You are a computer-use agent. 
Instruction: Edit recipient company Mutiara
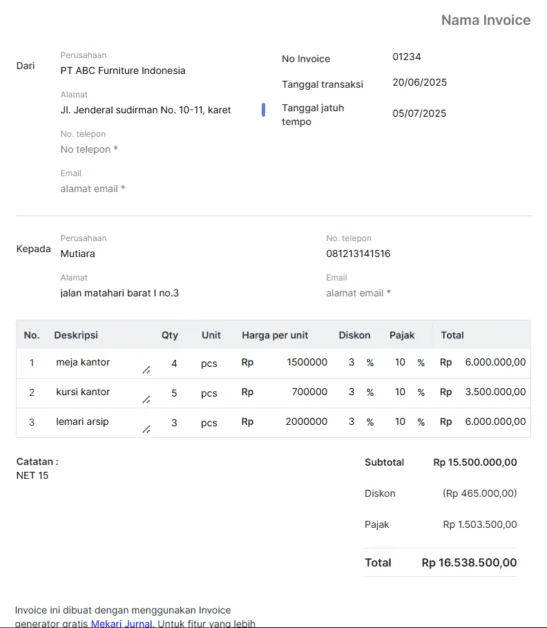(78, 254)
